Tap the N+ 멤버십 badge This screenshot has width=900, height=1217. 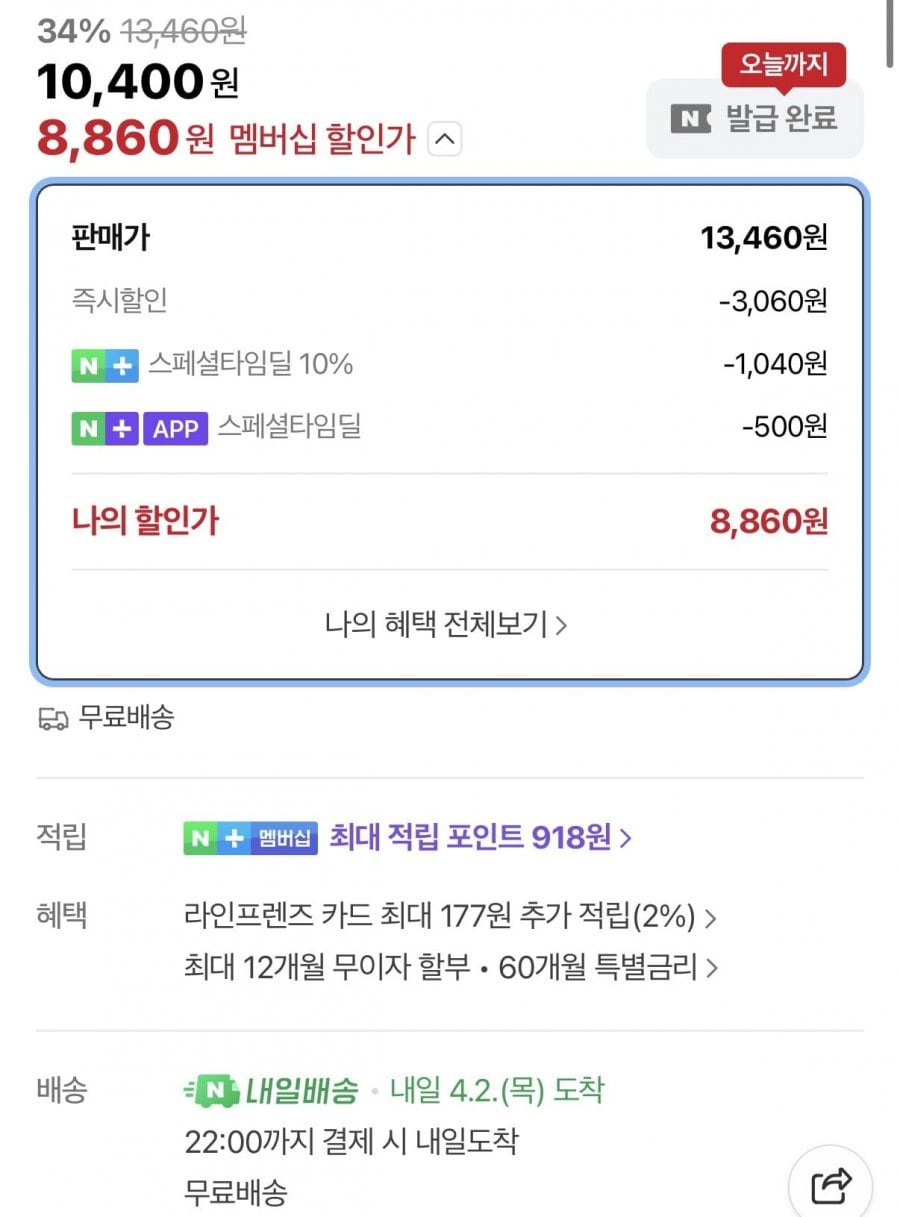coord(250,838)
